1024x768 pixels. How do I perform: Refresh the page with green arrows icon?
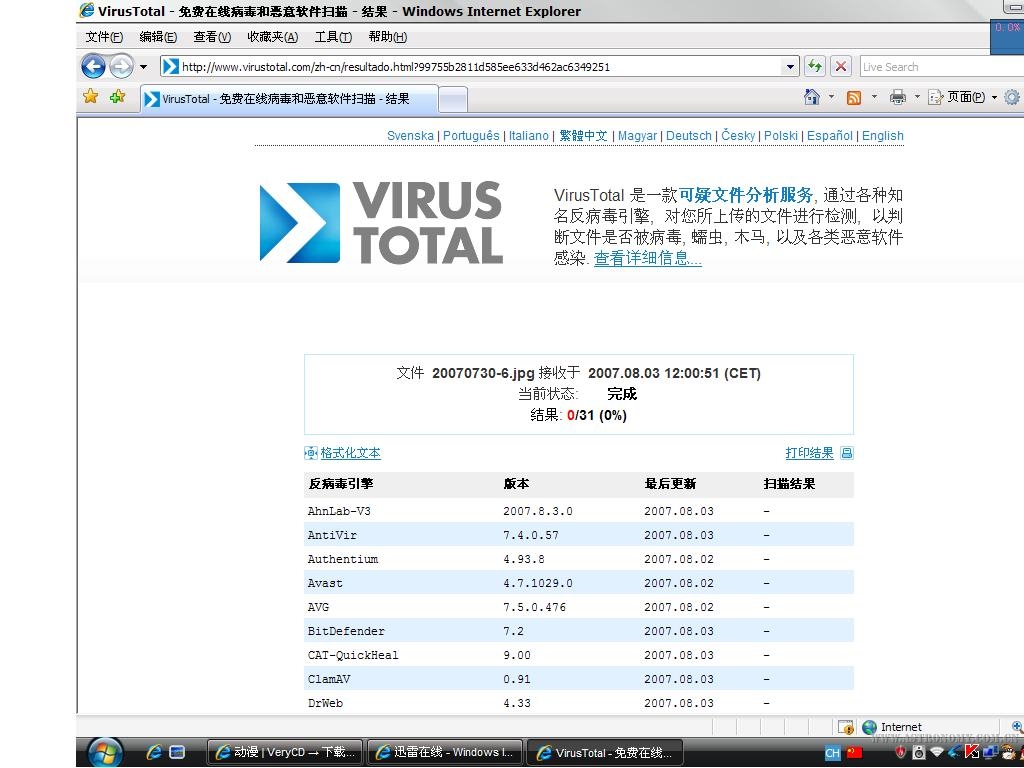814,67
